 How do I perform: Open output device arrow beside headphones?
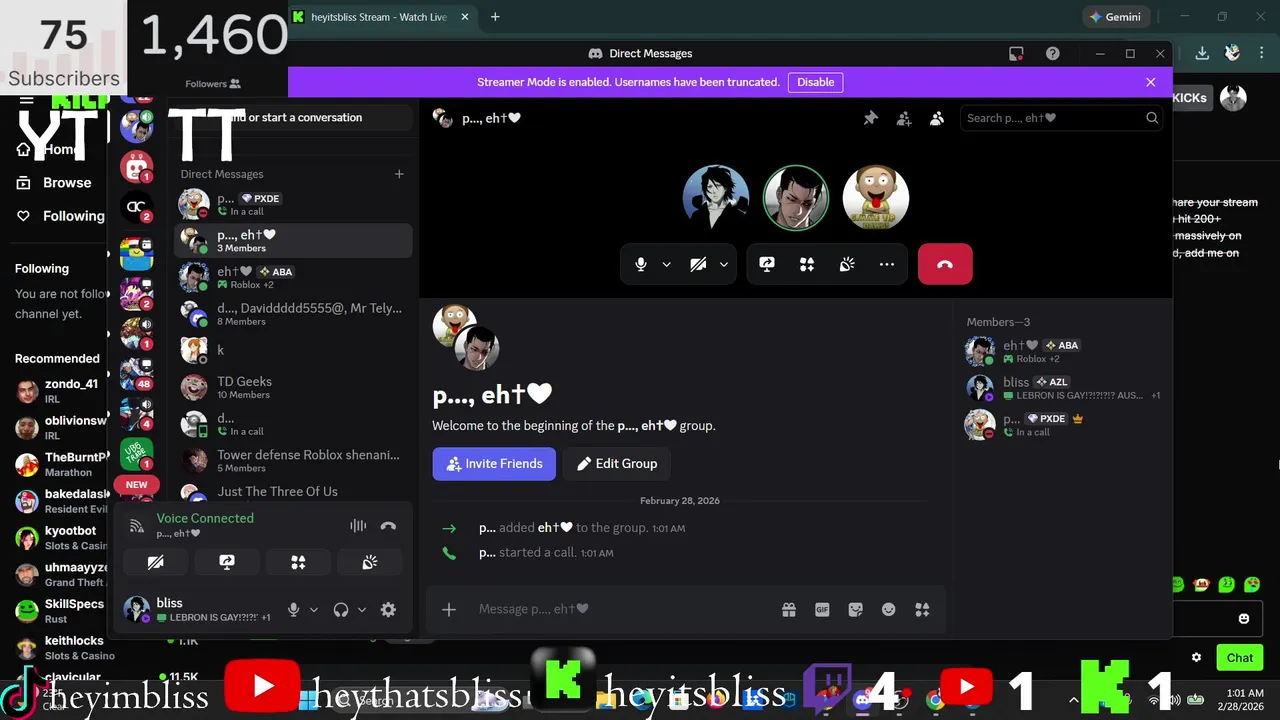(x=362, y=610)
